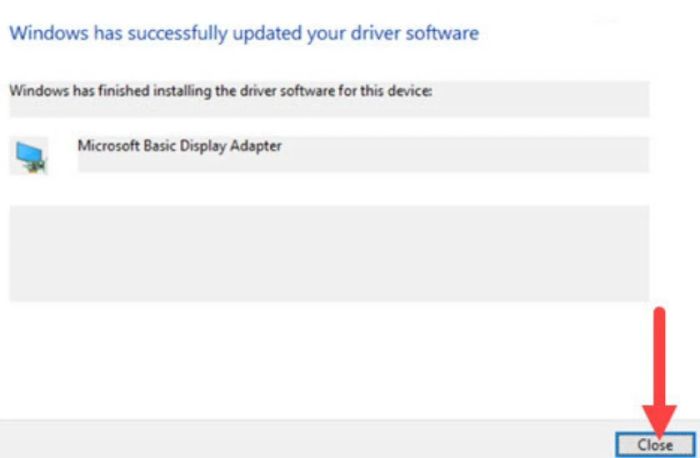This screenshot has width=700, height=458.
Task: Click the word 'Adapter' in the device name
Action: [256, 146]
